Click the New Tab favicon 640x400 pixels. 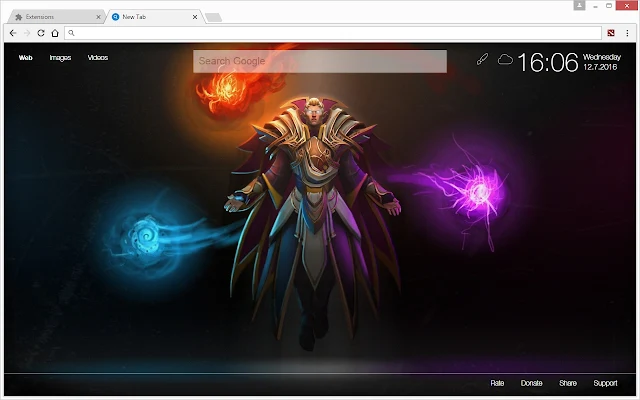pos(116,17)
